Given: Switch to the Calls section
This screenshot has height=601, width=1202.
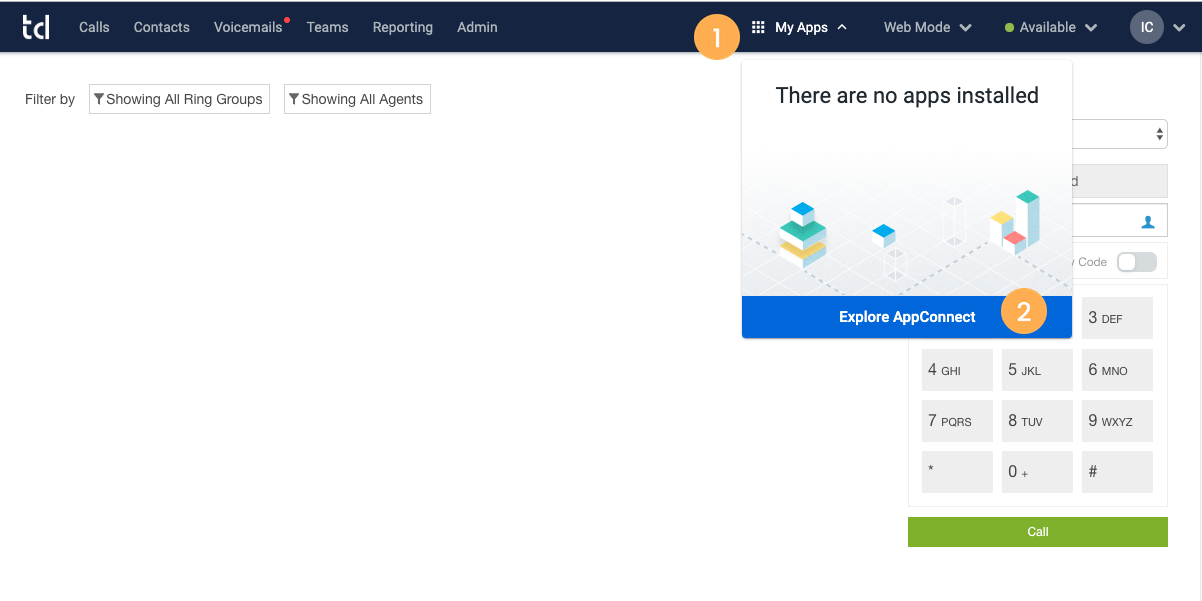Looking at the screenshot, I should (94, 27).
